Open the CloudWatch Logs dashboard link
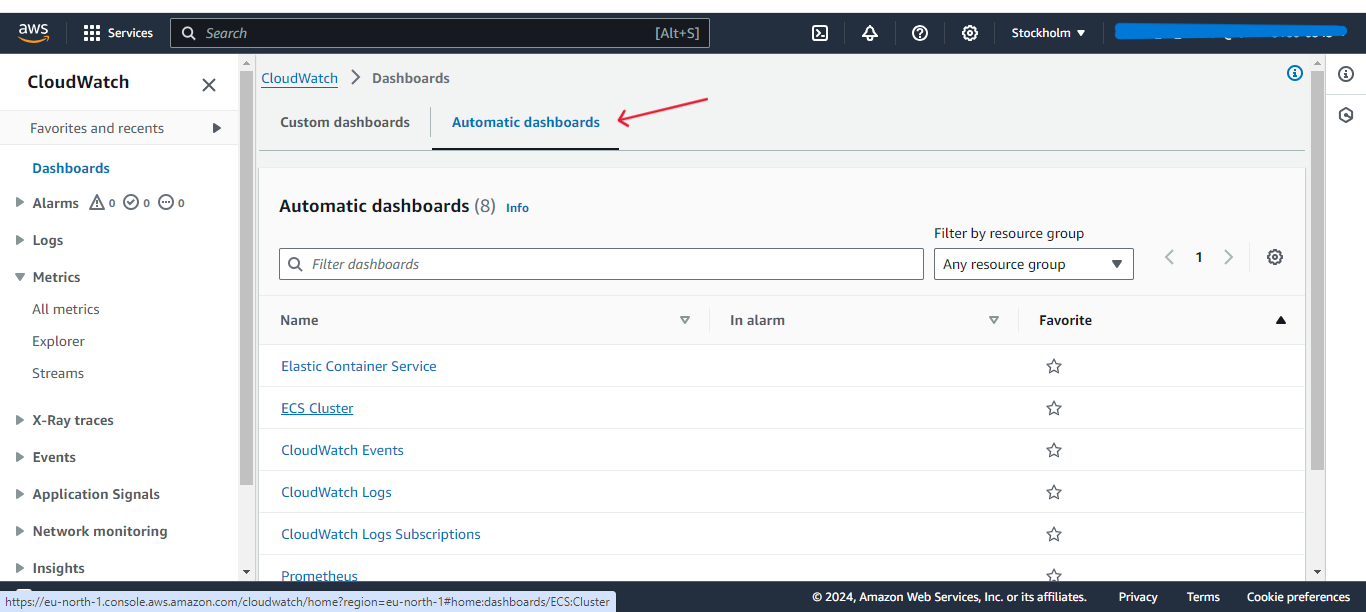The height and width of the screenshot is (612, 1366). (x=336, y=492)
